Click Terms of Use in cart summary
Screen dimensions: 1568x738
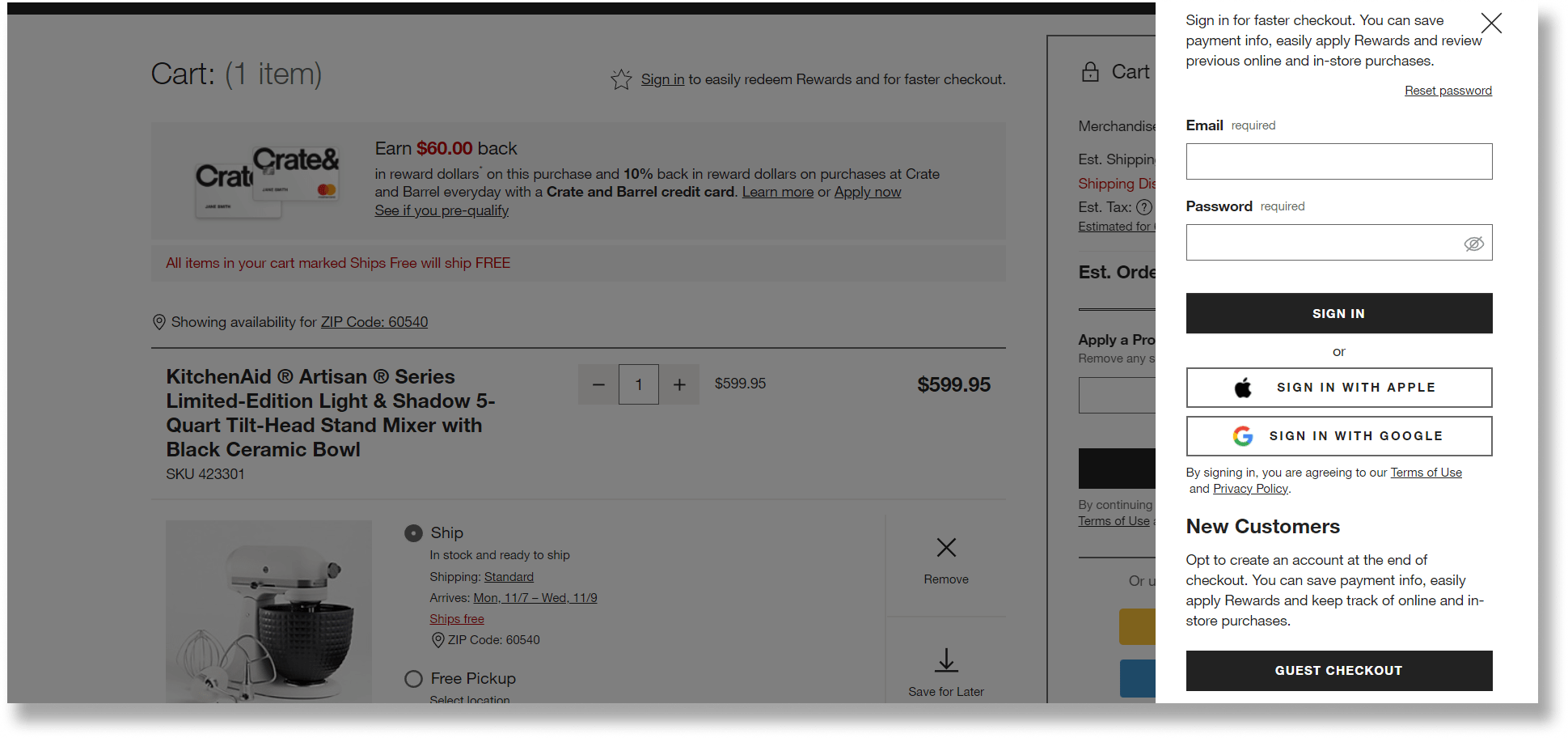(x=1114, y=521)
